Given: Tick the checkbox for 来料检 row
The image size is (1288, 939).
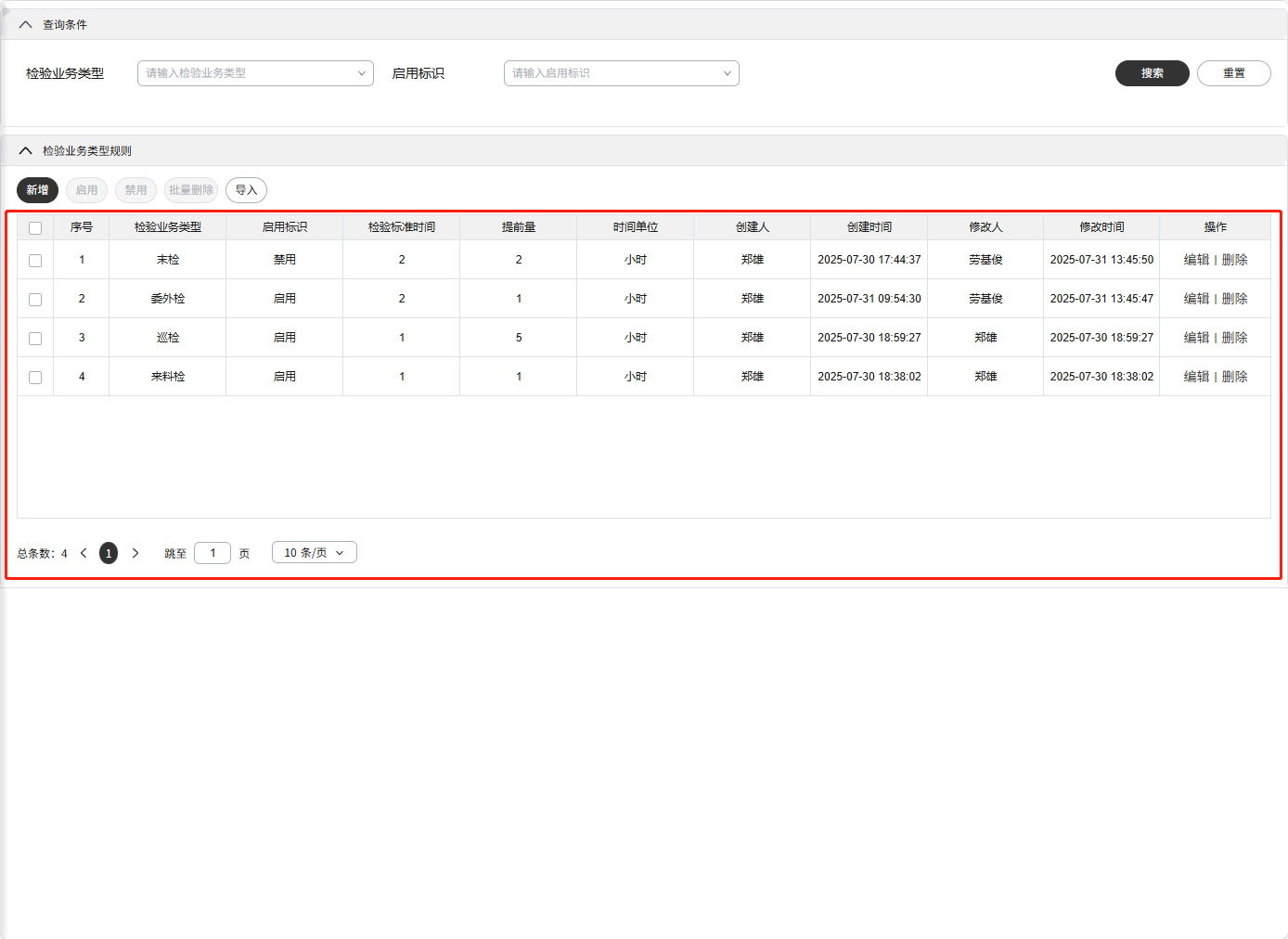Looking at the screenshot, I should pos(35,378).
